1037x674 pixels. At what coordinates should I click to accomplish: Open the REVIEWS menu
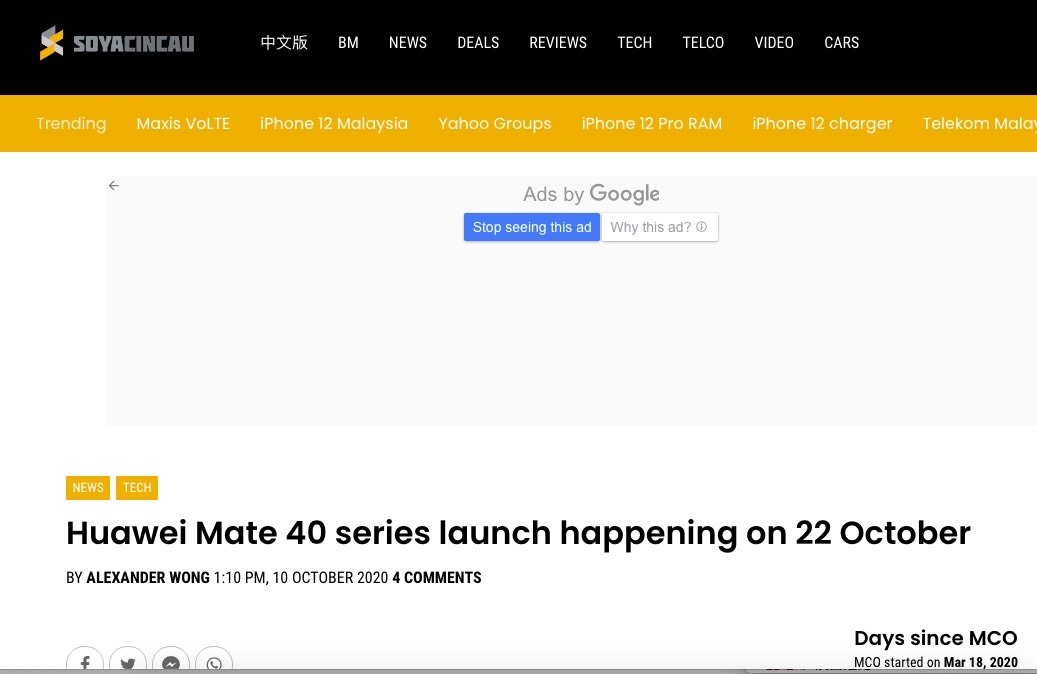pyautogui.click(x=558, y=43)
